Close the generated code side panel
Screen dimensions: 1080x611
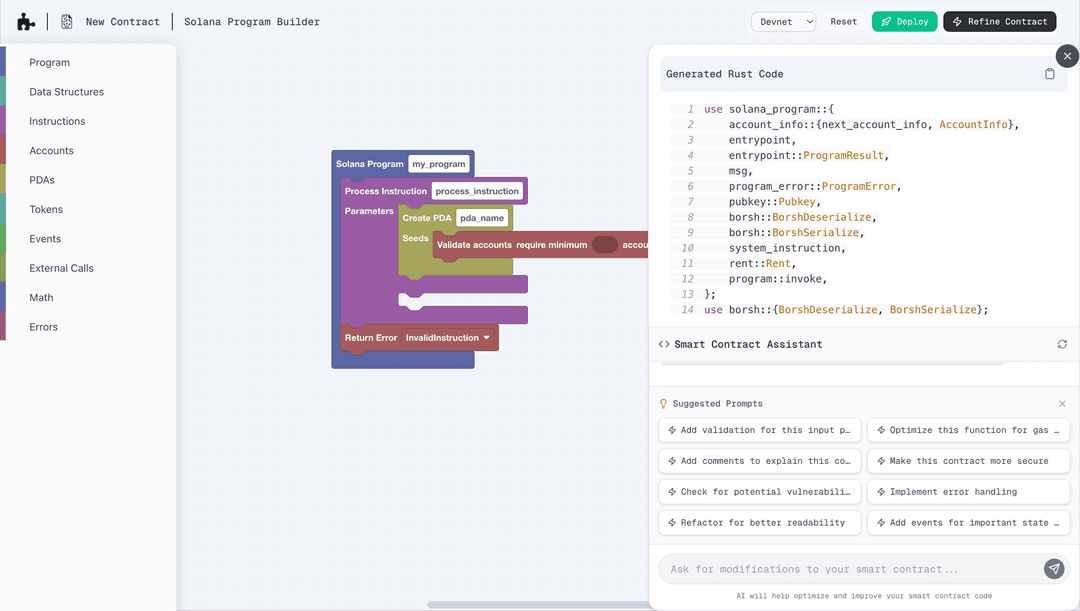[1067, 56]
